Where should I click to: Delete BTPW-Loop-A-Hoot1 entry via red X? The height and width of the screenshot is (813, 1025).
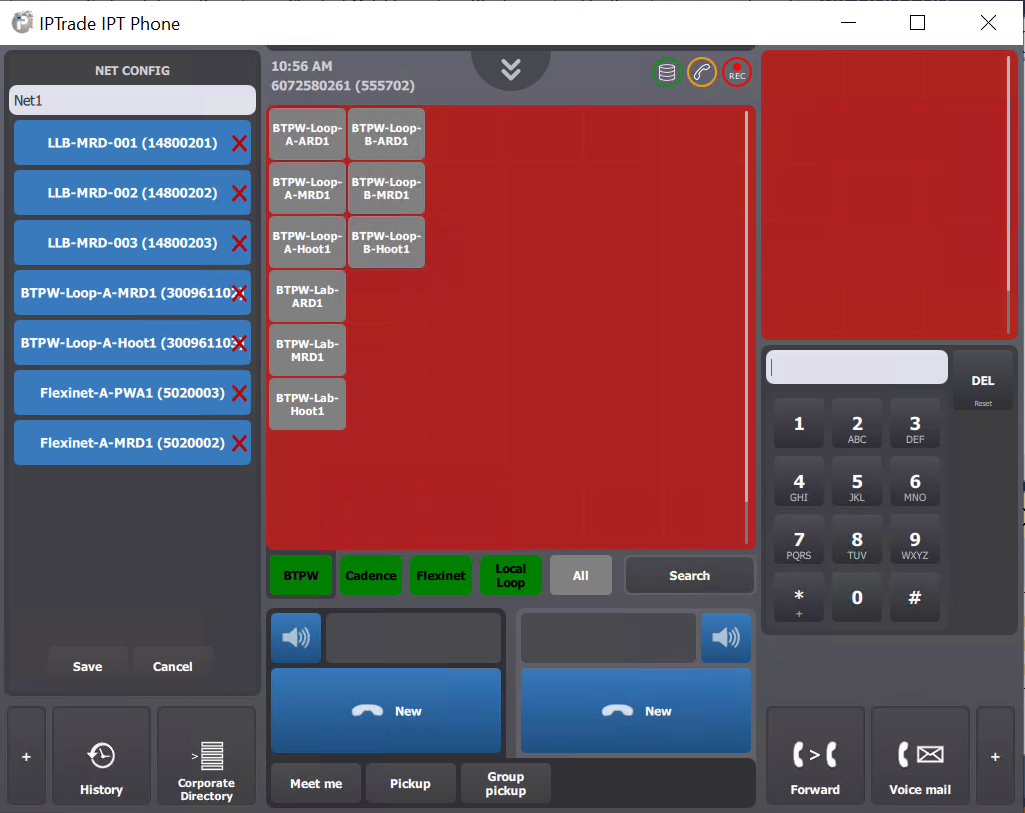tap(240, 343)
